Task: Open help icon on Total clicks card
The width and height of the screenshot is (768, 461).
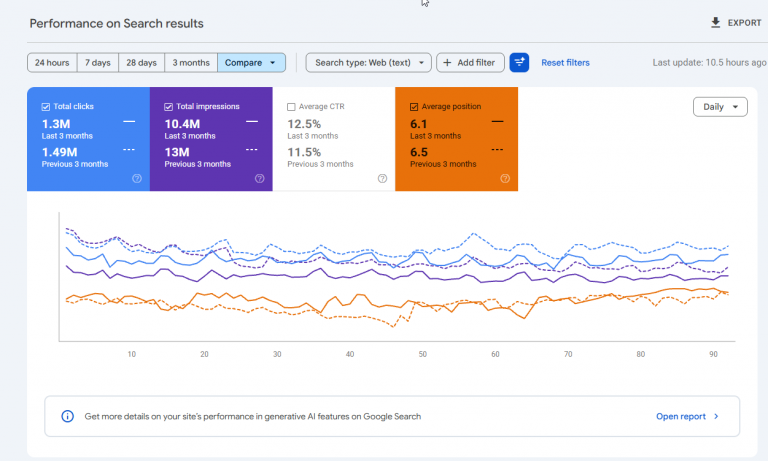Action: pos(137,178)
